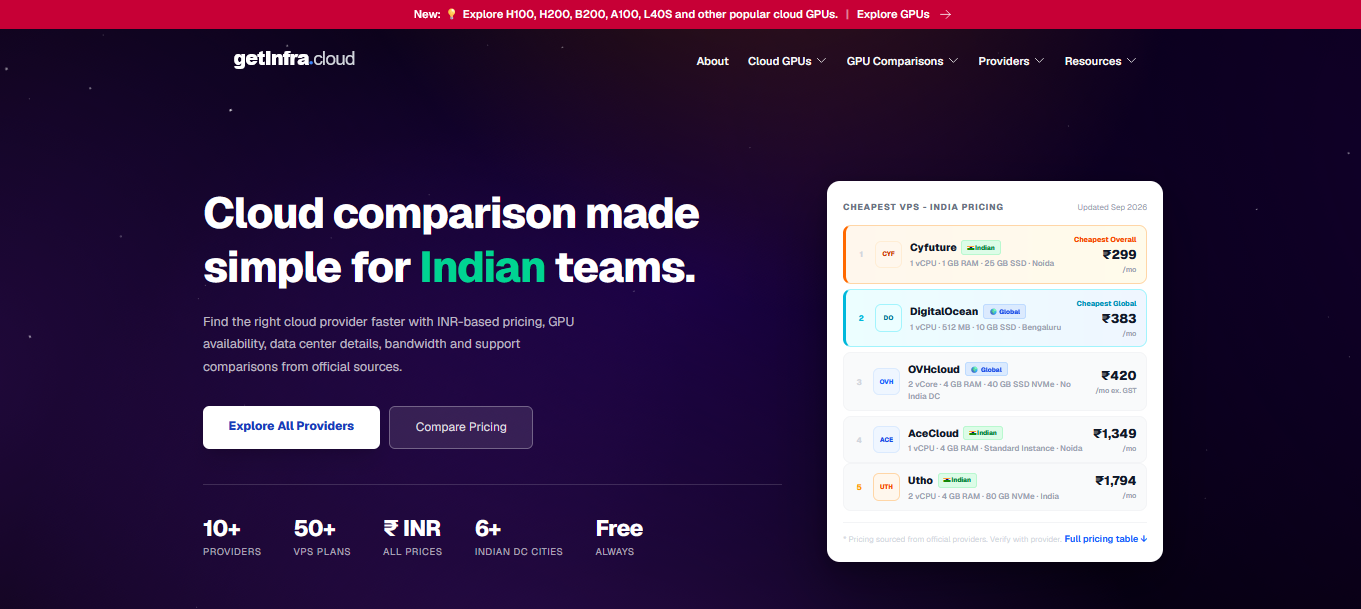Click the Indian badge next to Cyfuture

(981, 248)
